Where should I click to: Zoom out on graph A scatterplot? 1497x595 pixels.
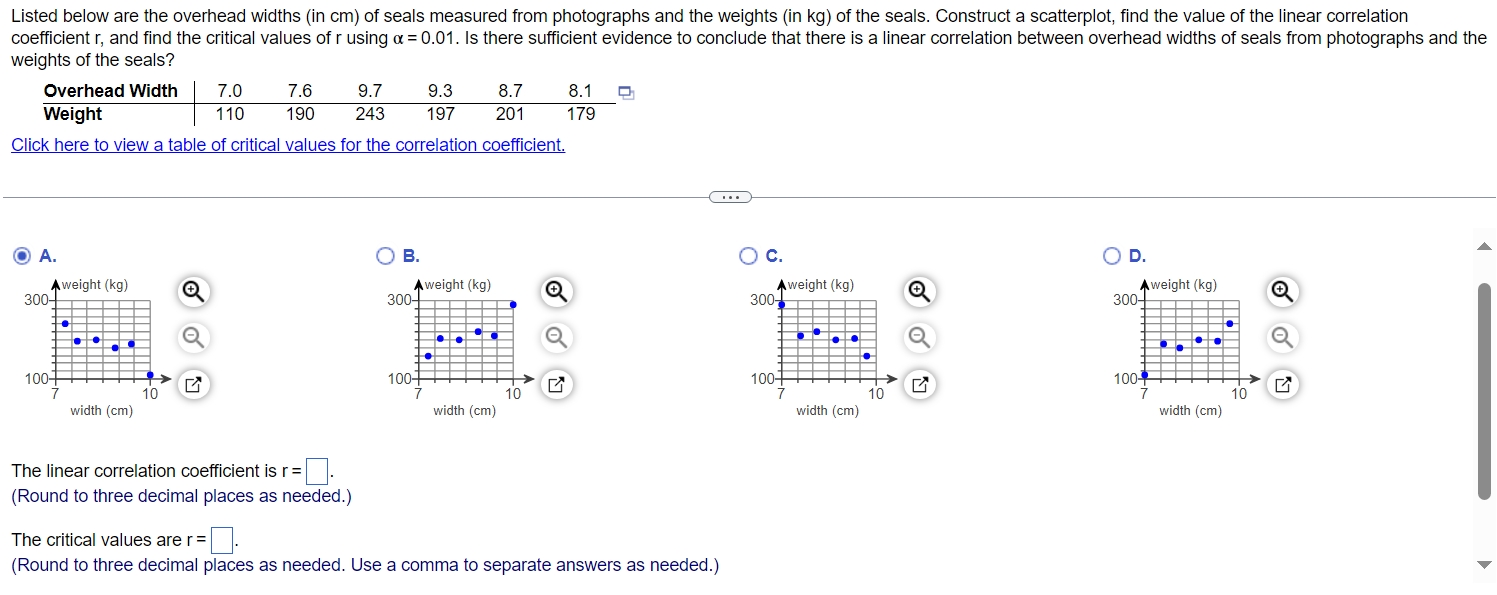click(193, 338)
